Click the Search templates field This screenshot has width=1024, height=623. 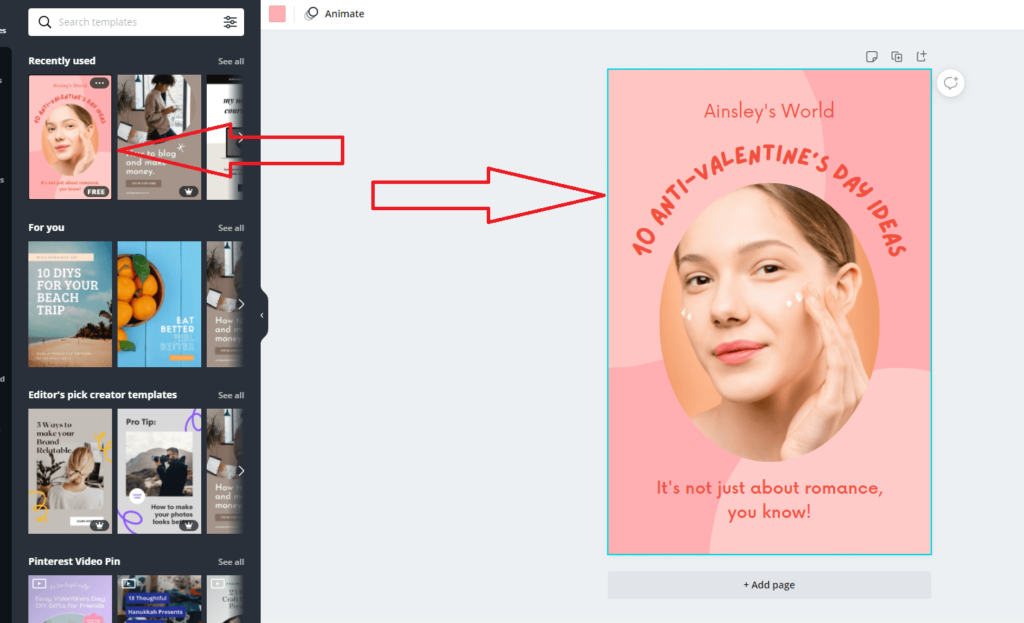point(136,22)
